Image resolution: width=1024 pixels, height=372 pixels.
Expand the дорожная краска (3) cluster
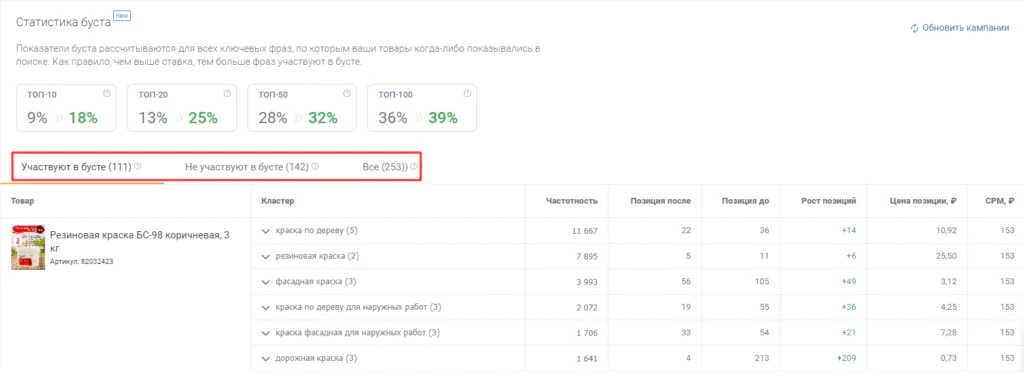265,359
